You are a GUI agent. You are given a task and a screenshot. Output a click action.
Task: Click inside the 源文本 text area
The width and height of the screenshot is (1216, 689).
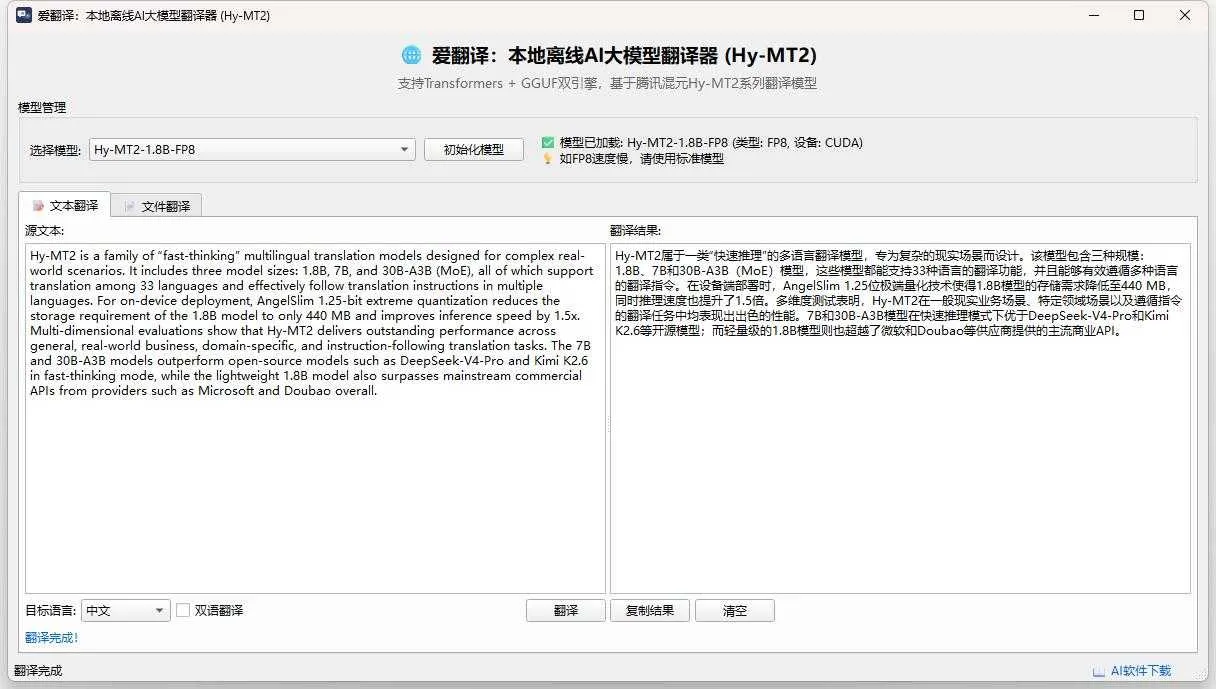[315, 418]
